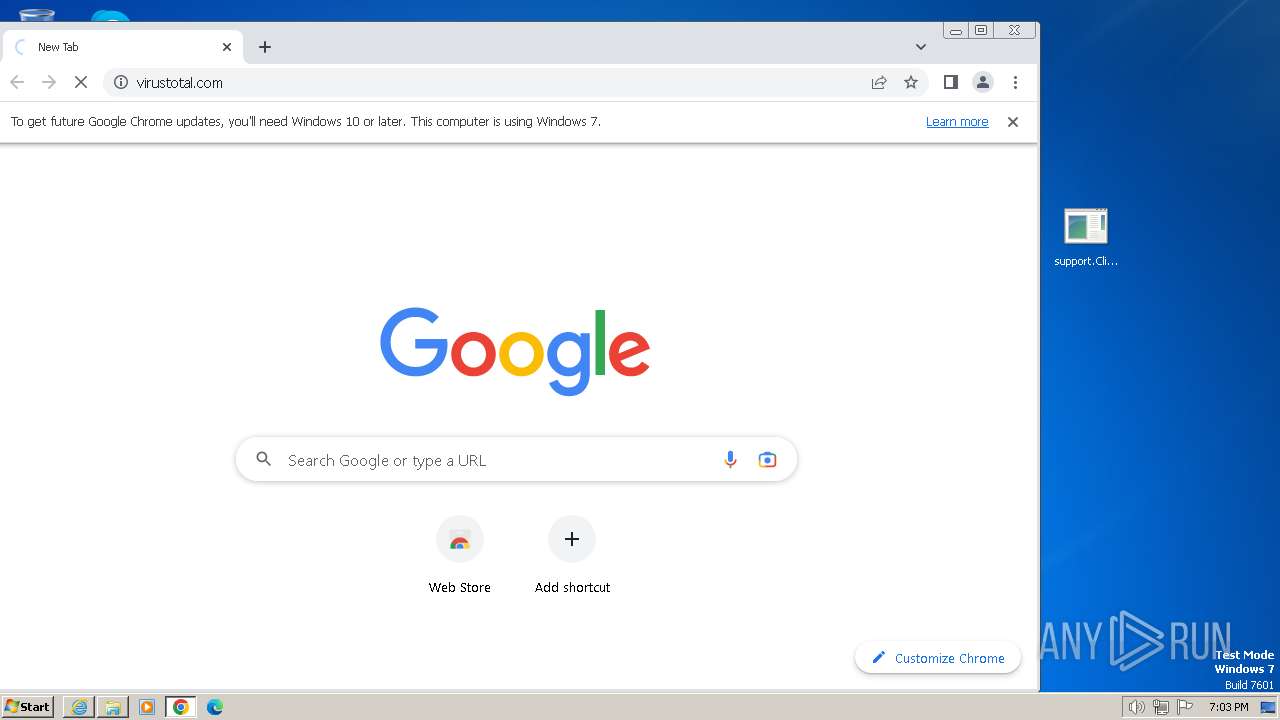
Task: Select the New Tab tab
Action: click(123, 47)
